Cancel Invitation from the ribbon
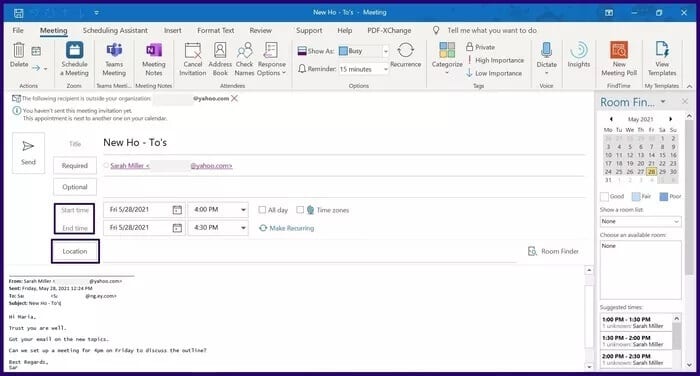Screen dimensions: 700x376 [x=193, y=59]
